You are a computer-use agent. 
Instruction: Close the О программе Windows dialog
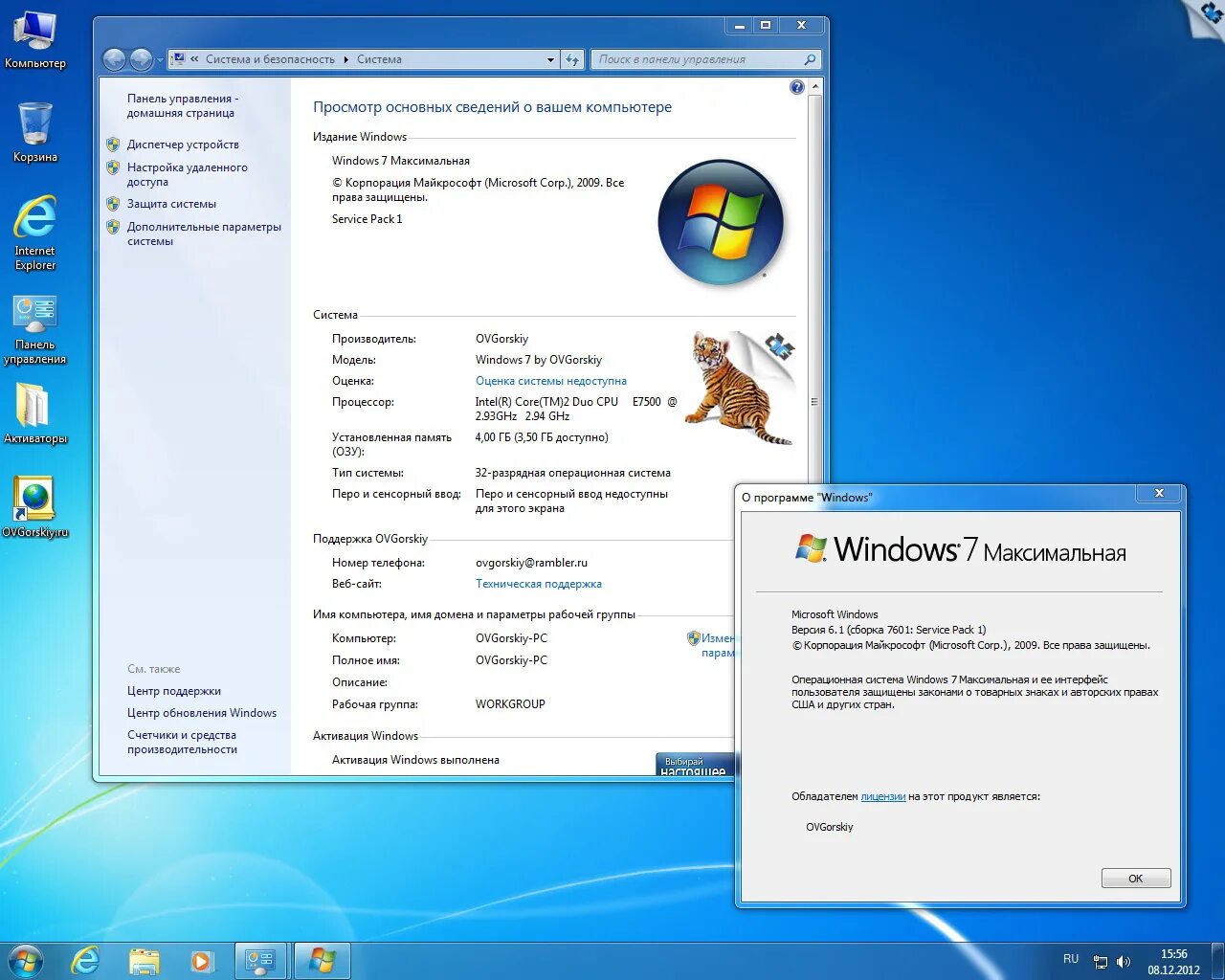coord(1159,493)
